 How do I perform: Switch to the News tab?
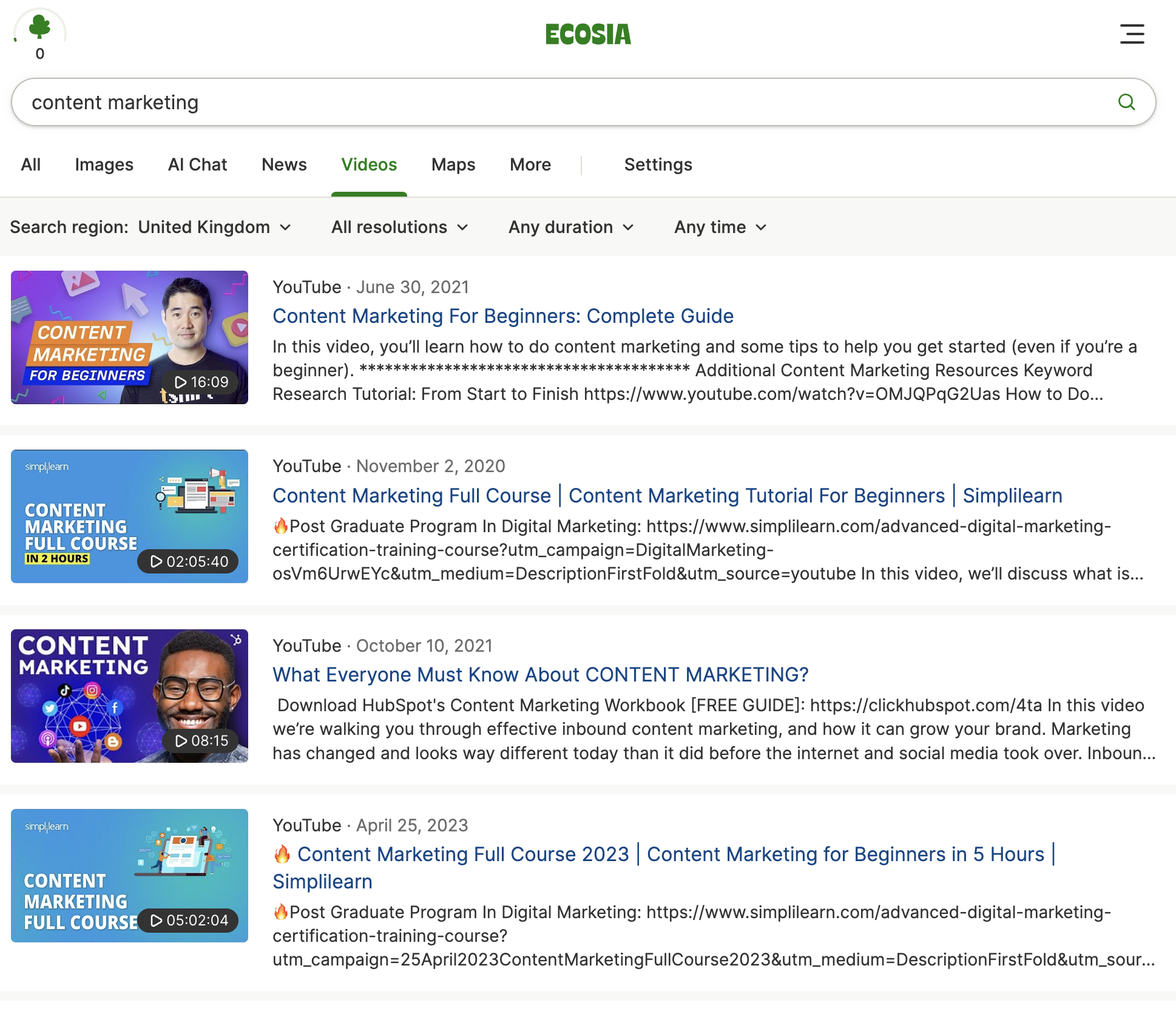pyautogui.click(x=283, y=164)
